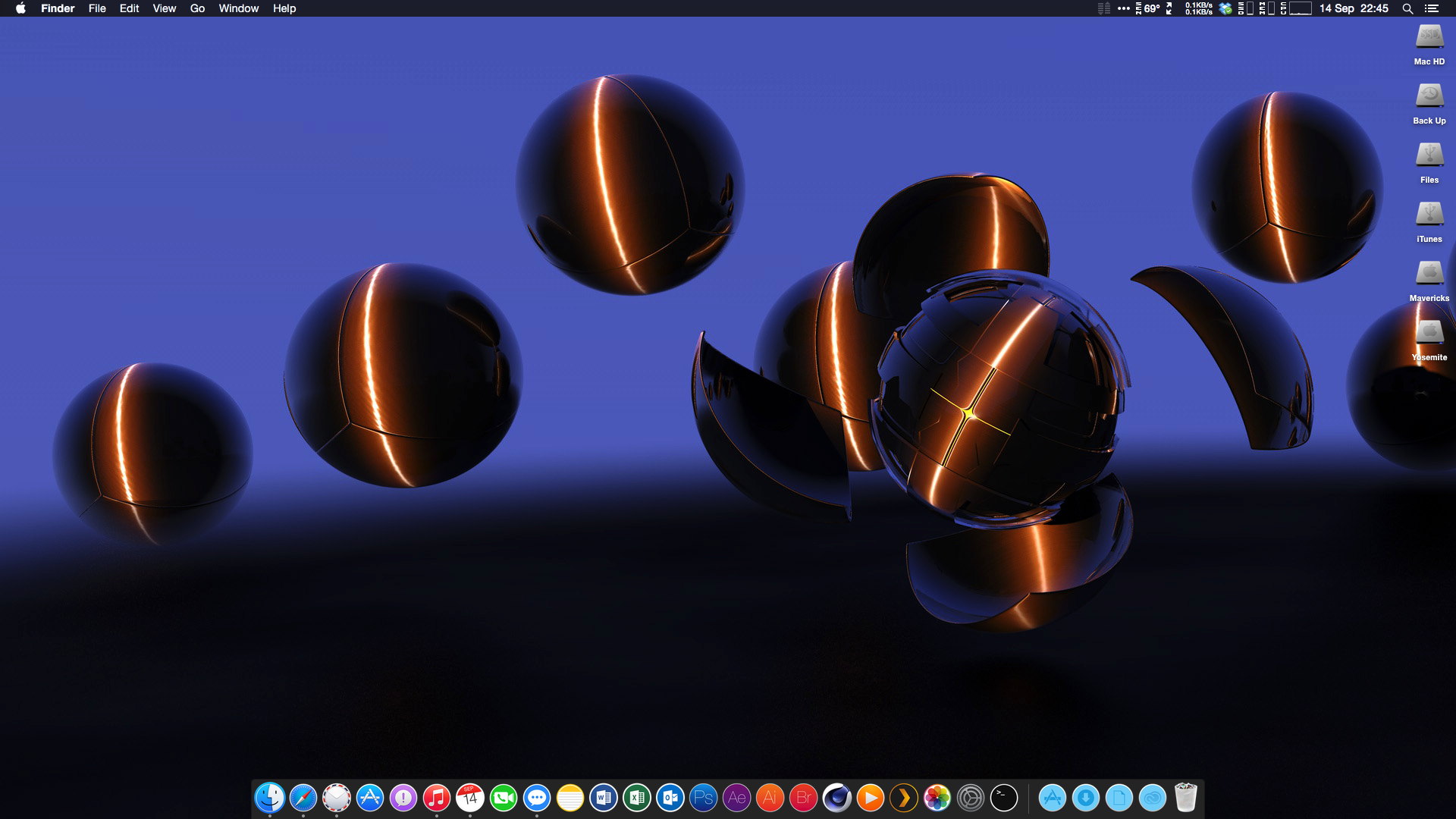
Task: Launch Microsoft Word from the dock
Action: pos(604,798)
